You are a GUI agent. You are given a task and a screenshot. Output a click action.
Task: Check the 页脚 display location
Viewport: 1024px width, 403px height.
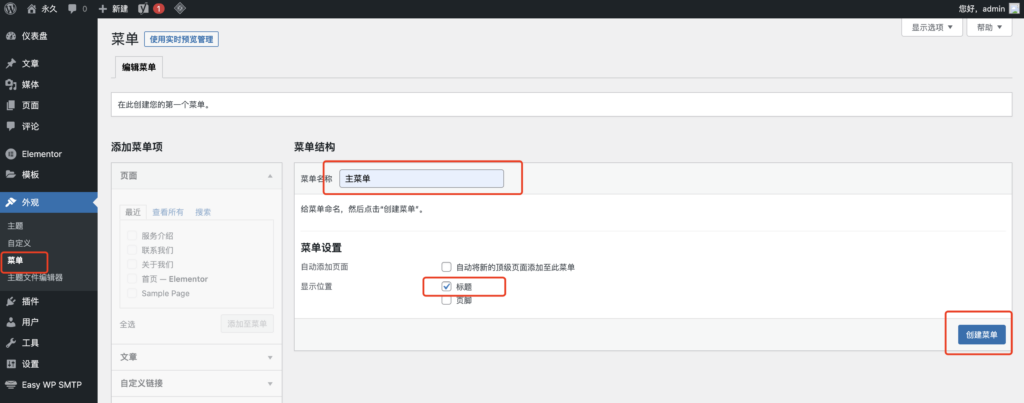pos(447,300)
